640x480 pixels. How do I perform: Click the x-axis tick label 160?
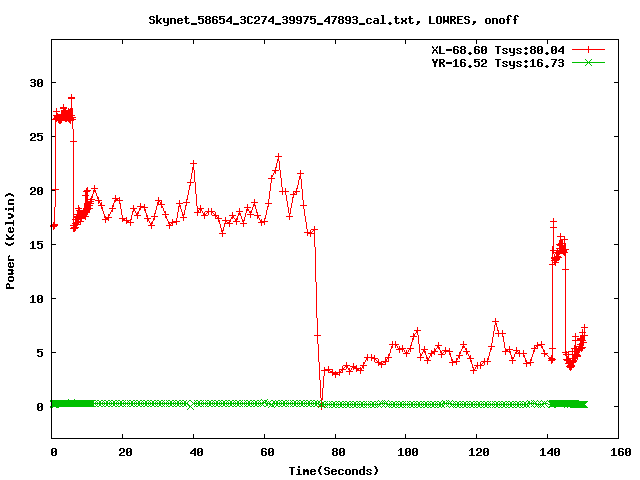pos(621,452)
